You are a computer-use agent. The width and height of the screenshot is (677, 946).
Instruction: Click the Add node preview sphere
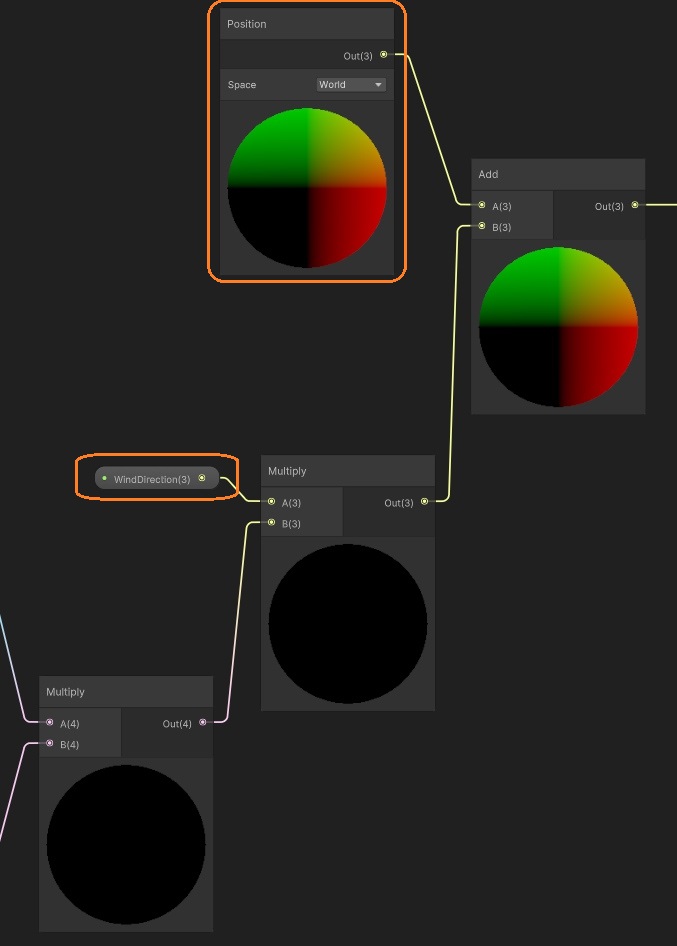(x=558, y=327)
